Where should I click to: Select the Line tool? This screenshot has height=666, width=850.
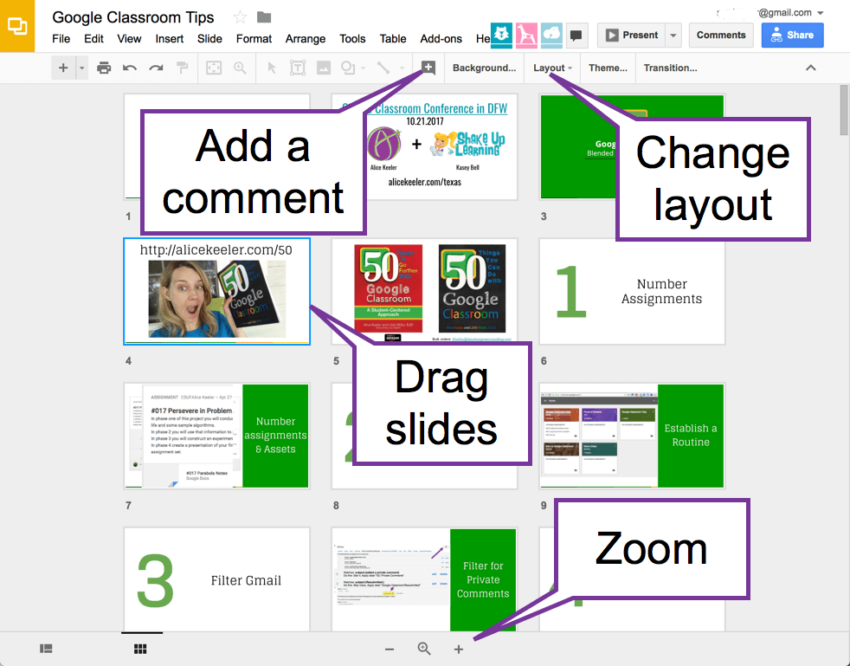[386, 67]
